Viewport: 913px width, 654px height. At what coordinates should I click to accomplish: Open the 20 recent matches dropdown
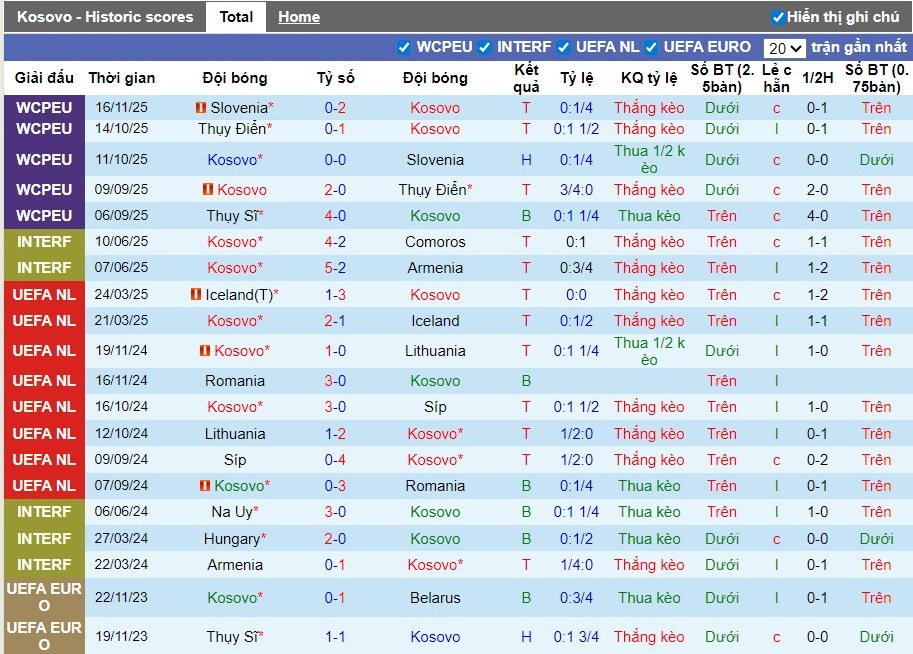(784, 48)
